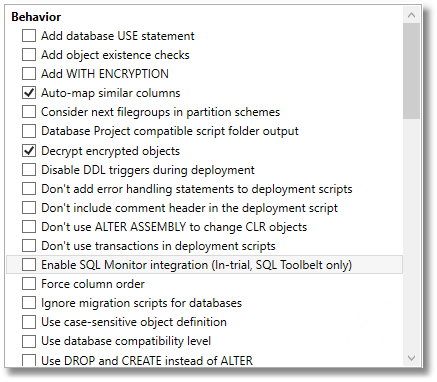Screen dimensions: 437x382
Task: Click the vertical scrollbar thumb
Action: click(411, 71)
